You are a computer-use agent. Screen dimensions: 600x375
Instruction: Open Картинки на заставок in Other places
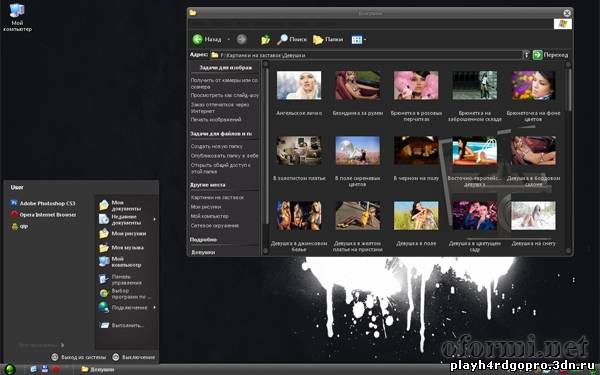click(217, 197)
